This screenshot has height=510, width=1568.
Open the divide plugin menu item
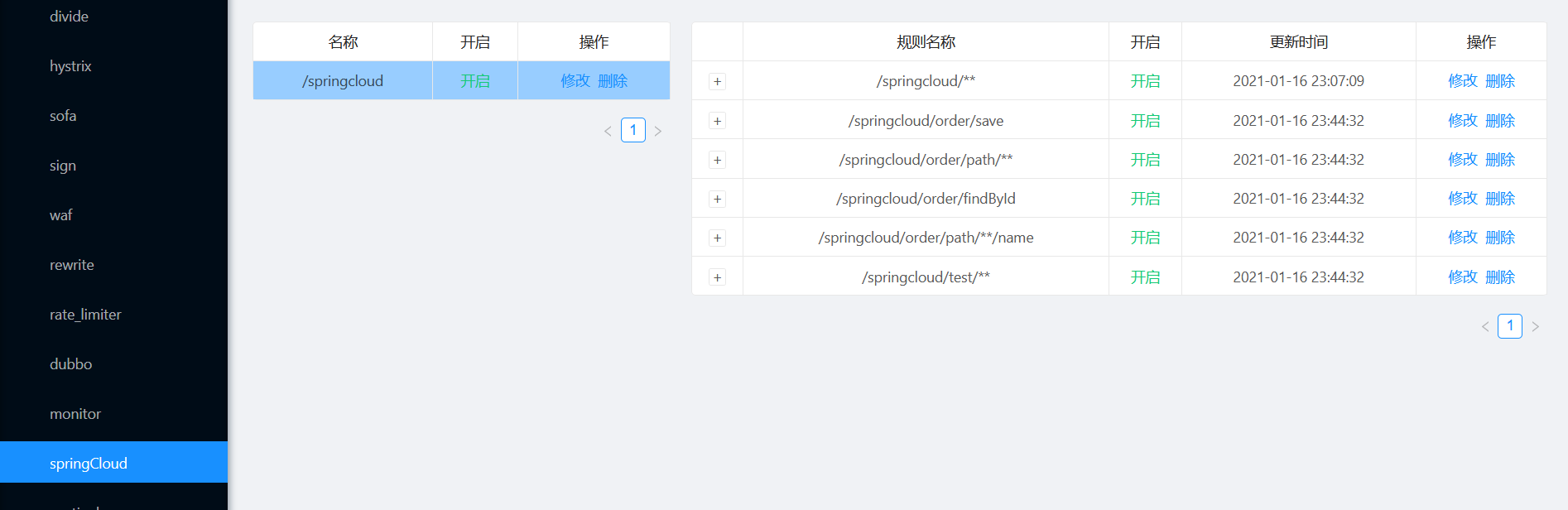pyautogui.click(x=113, y=17)
